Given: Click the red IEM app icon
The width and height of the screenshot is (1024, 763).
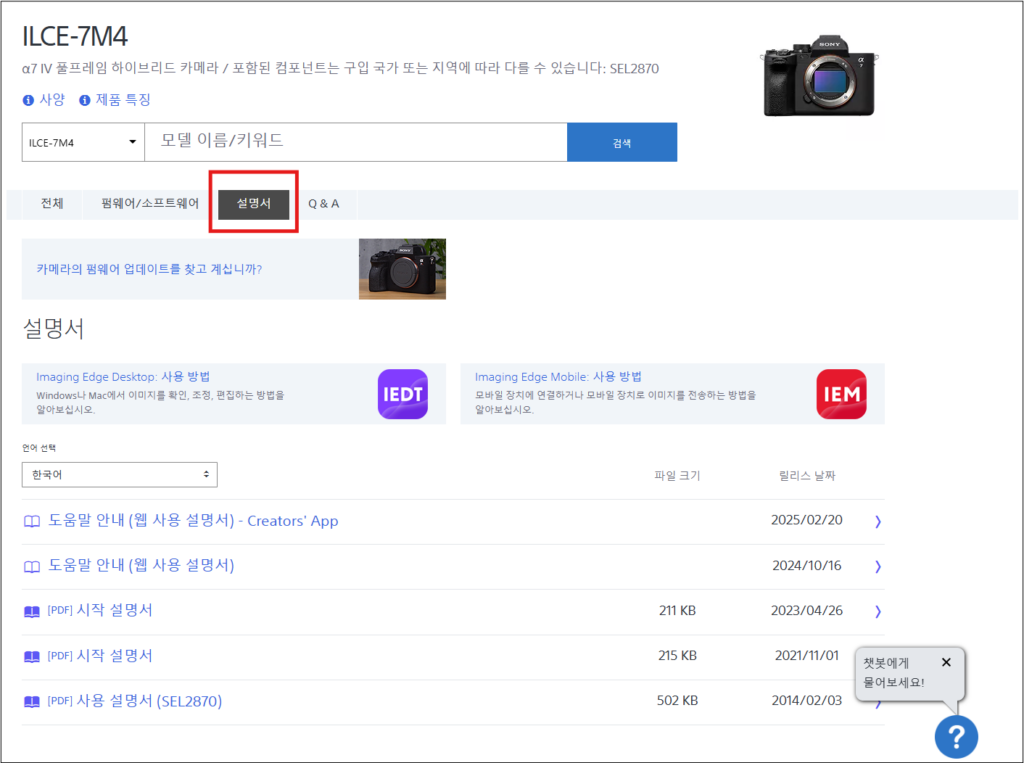Looking at the screenshot, I should point(841,394).
